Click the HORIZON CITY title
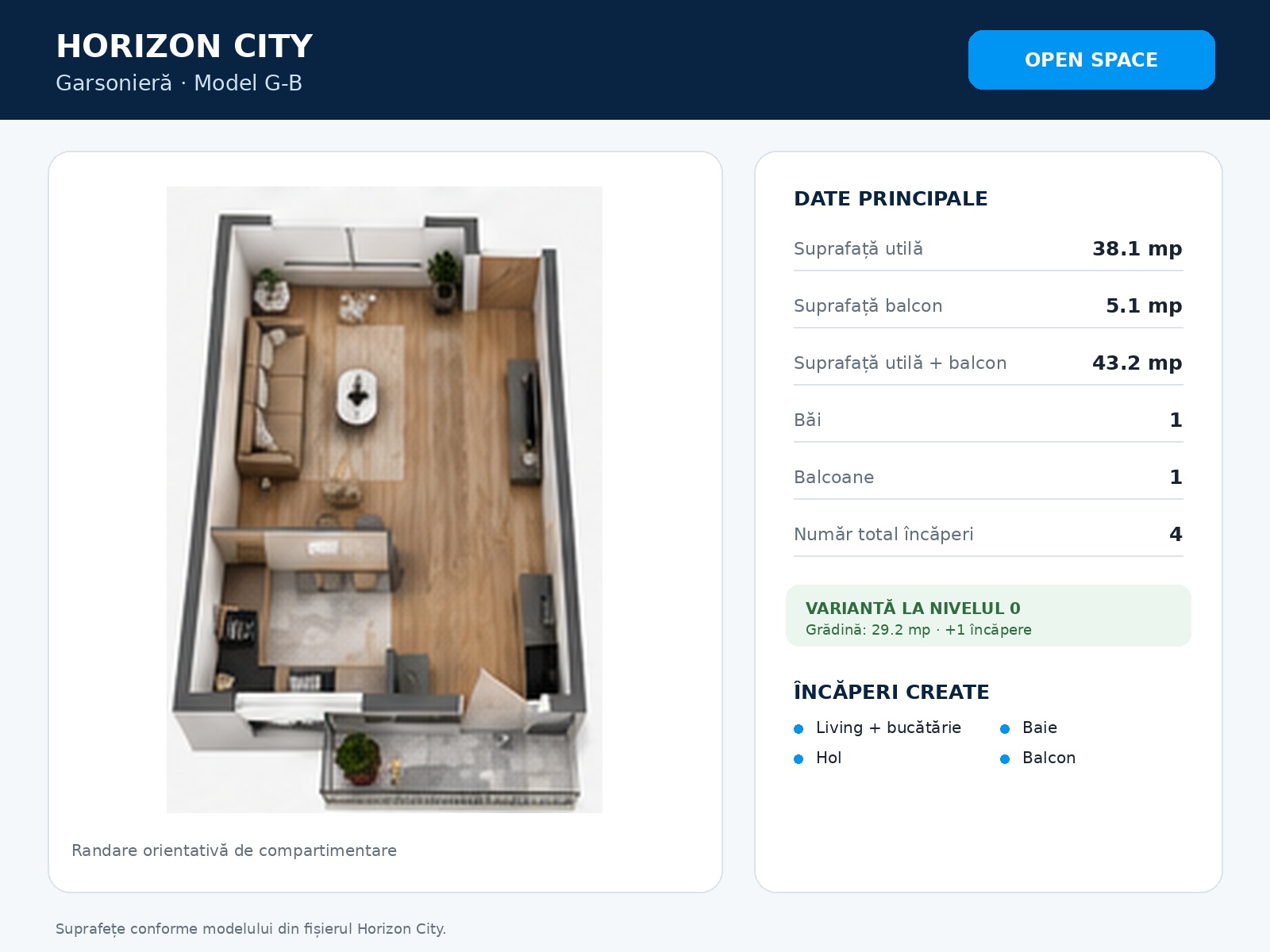Screen dimensions: 1270x952 (184, 46)
